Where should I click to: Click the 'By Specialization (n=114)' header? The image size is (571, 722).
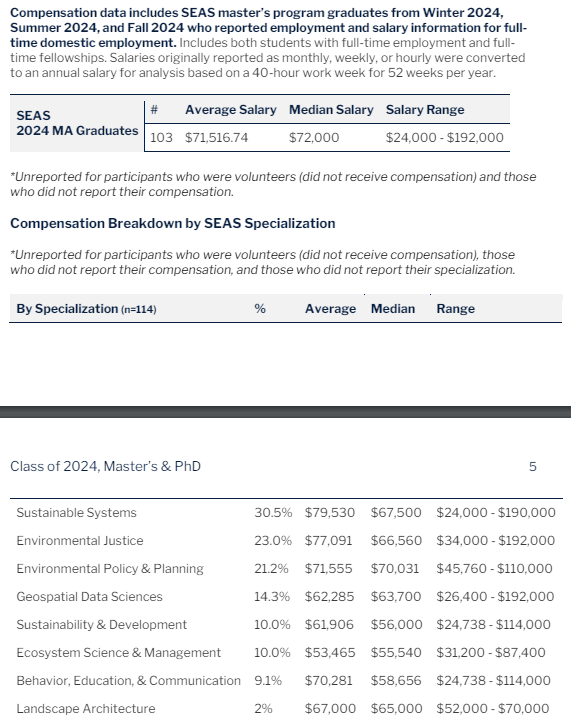[86, 309]
